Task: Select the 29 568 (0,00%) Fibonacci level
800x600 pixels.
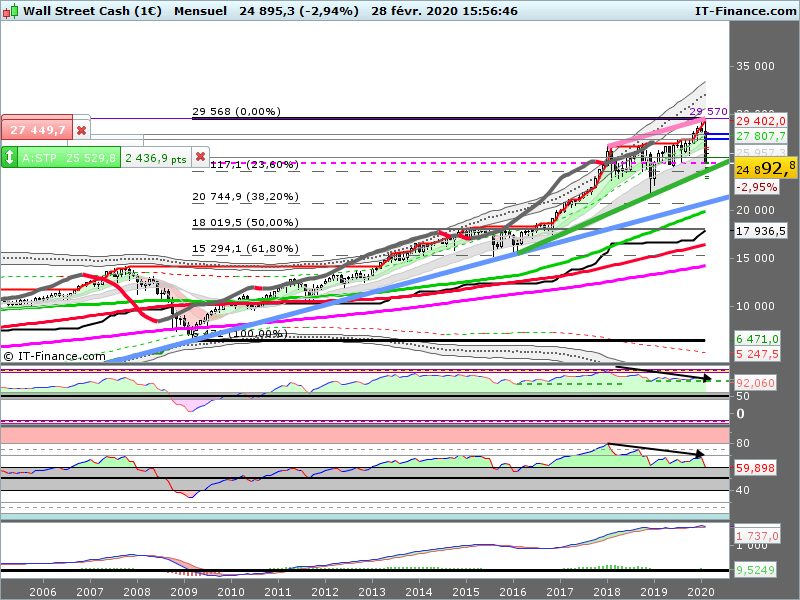Action: [236, 111]
